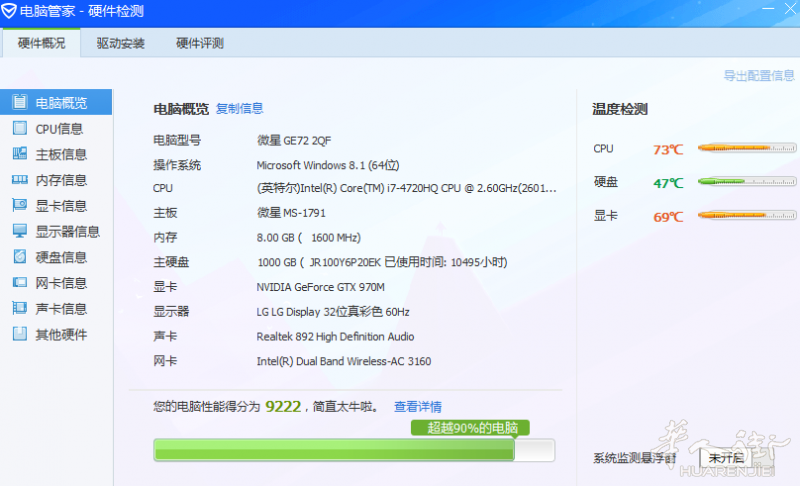The height and width of the screenshot is (486, 800).
Task: Open 显示器信息 label in the sidebar
Action: [x=67, y=232]
